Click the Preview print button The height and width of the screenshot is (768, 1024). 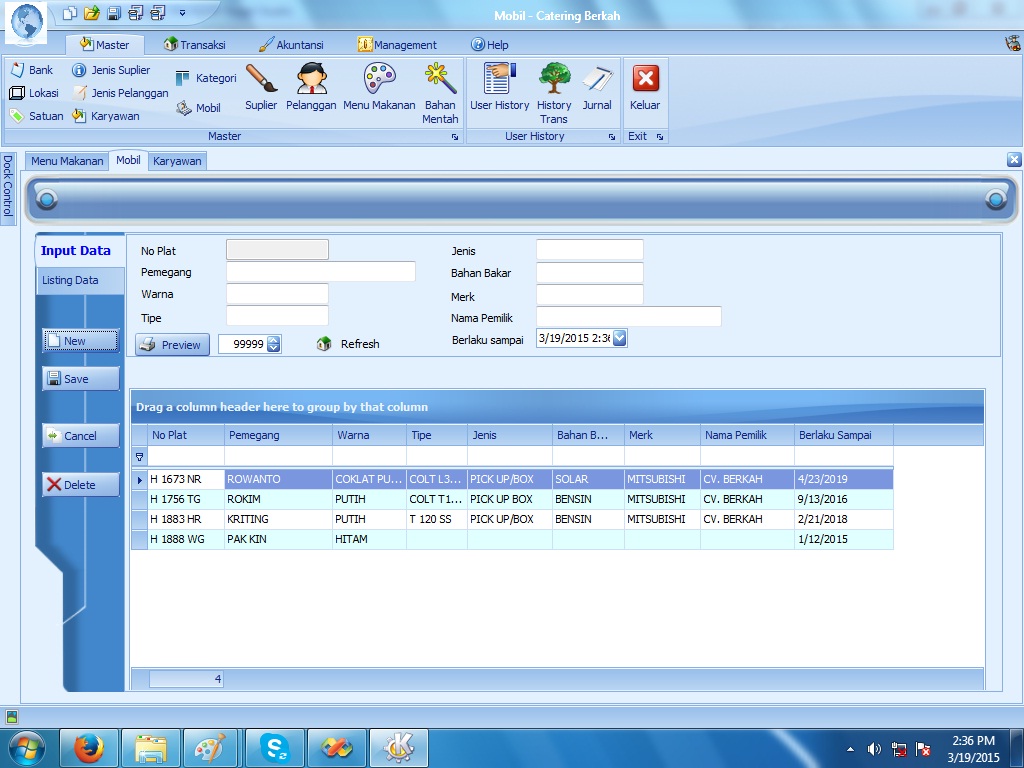[x=172, y=344]
